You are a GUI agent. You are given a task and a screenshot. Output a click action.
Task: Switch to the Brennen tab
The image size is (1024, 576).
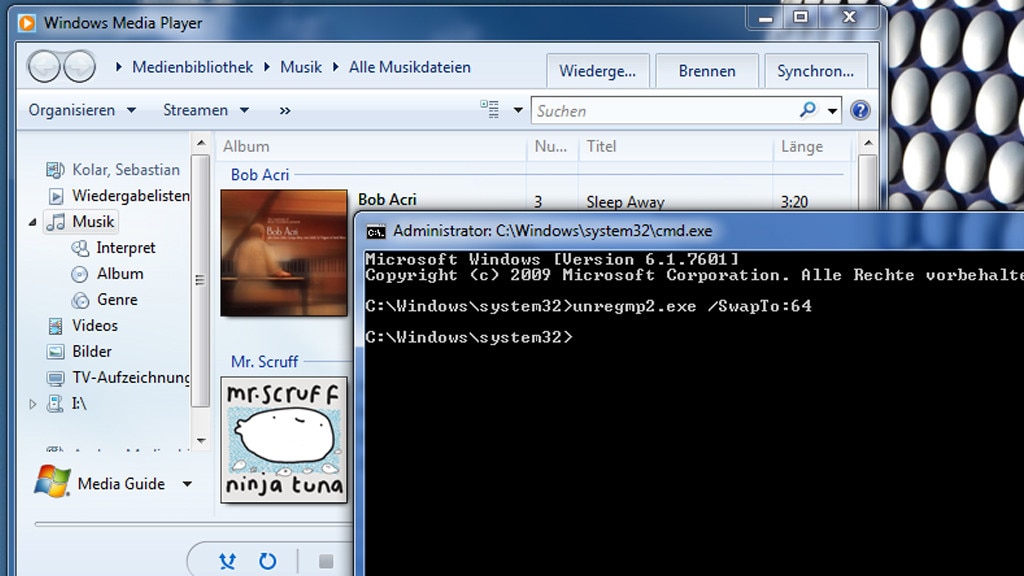707,71
